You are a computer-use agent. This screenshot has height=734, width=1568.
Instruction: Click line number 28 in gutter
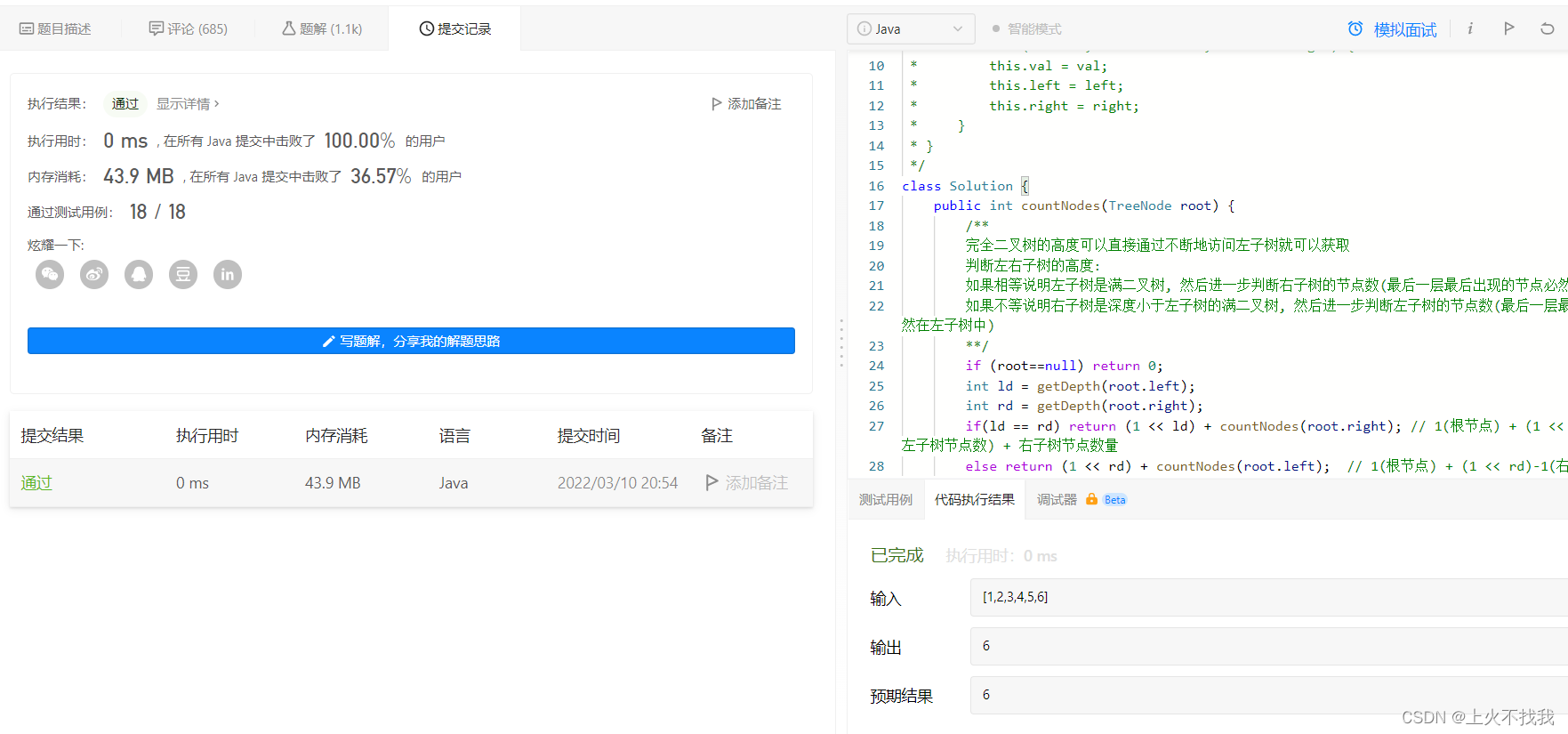[x=876, y=466]
